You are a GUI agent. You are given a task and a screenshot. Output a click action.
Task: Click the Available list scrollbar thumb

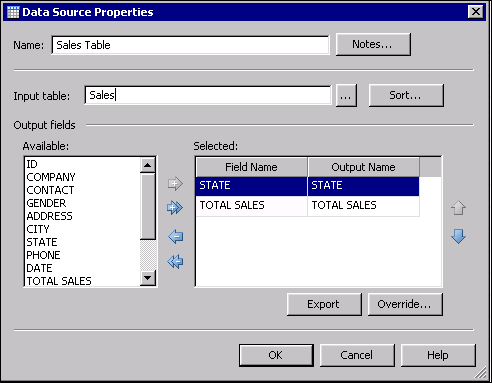pos(148,206)
